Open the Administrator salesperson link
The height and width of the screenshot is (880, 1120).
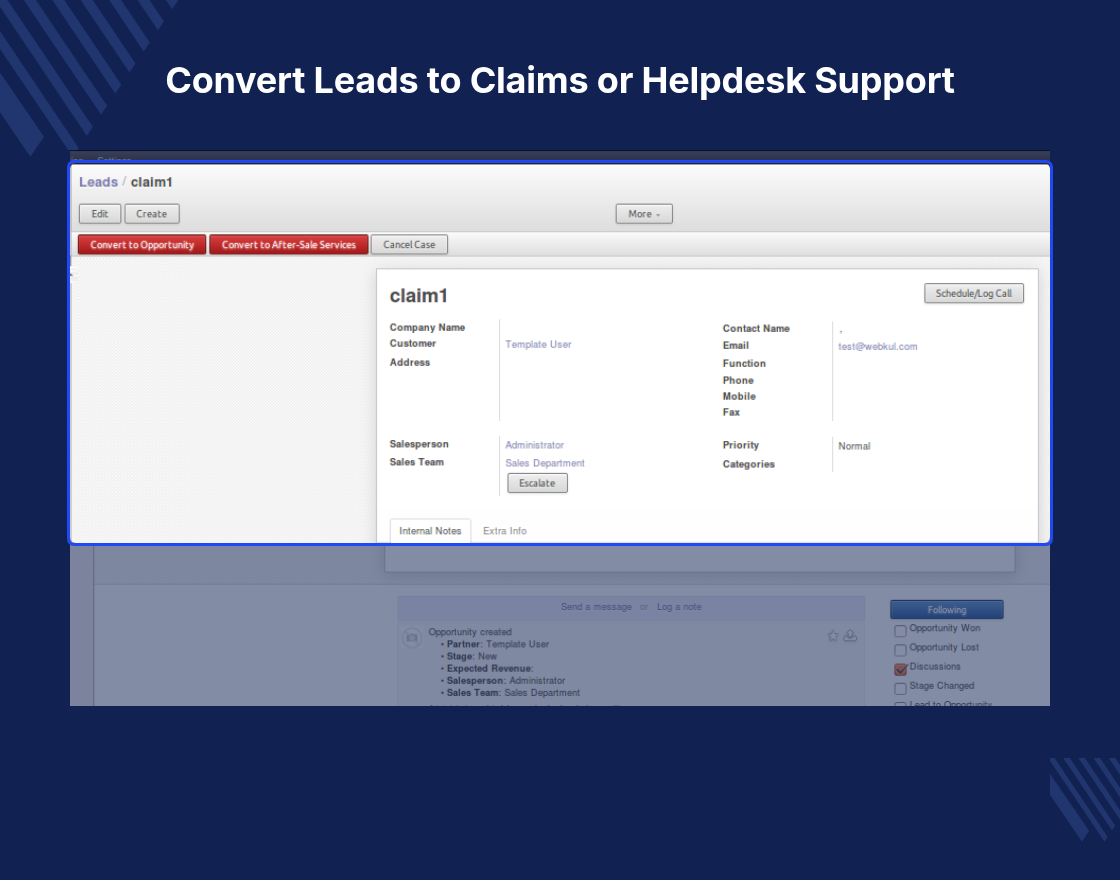534,445
